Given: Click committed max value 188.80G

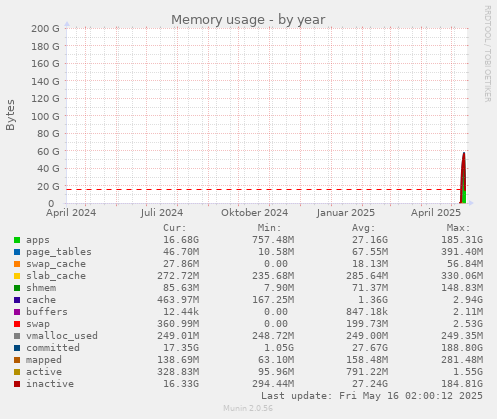Looking at the screenshot, I should click(462, 348).
